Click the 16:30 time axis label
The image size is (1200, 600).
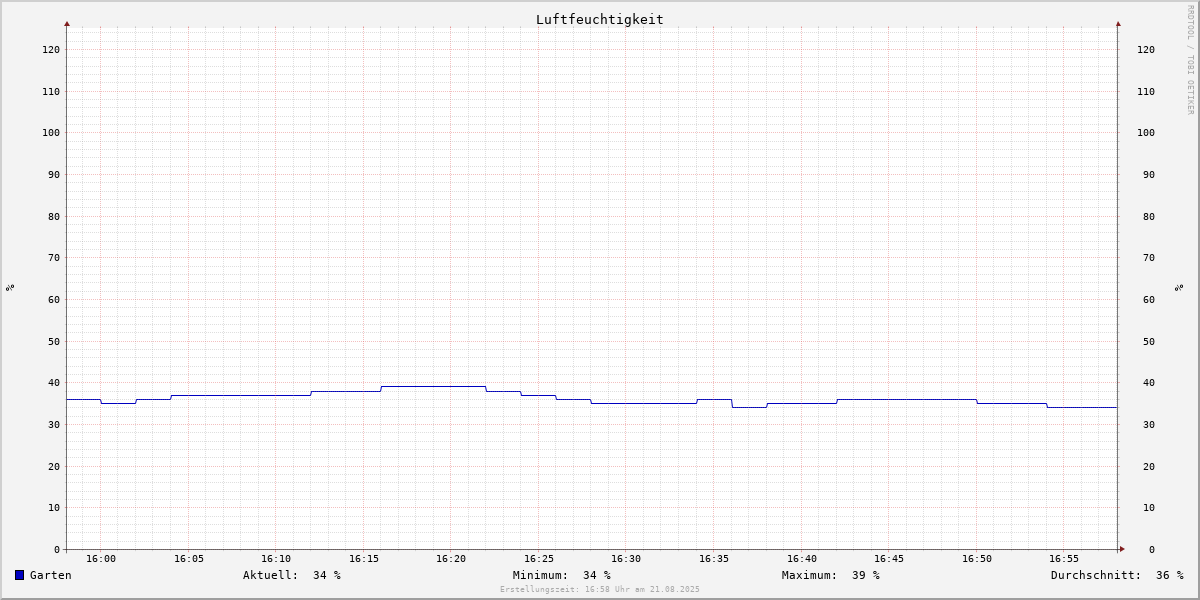626,559
